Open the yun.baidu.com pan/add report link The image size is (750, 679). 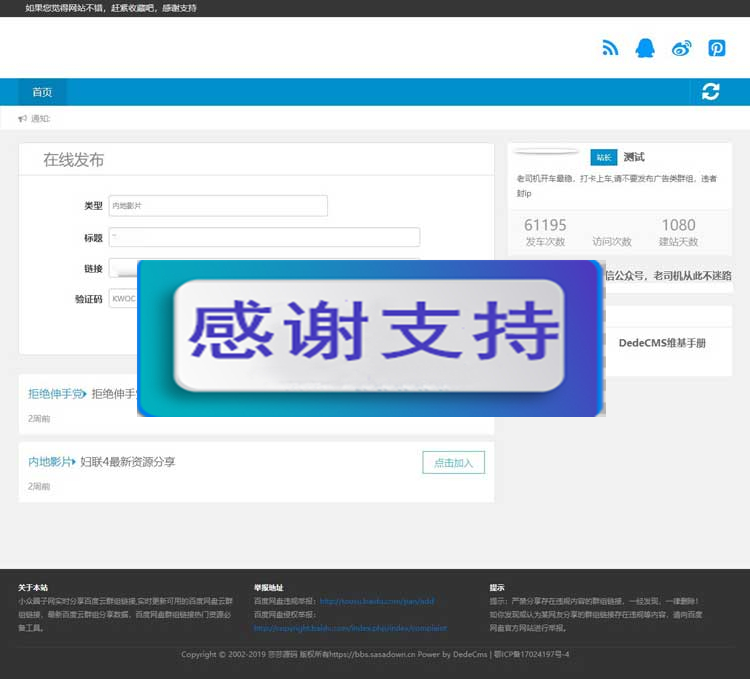pyautogui.click(x=376, y=601)
